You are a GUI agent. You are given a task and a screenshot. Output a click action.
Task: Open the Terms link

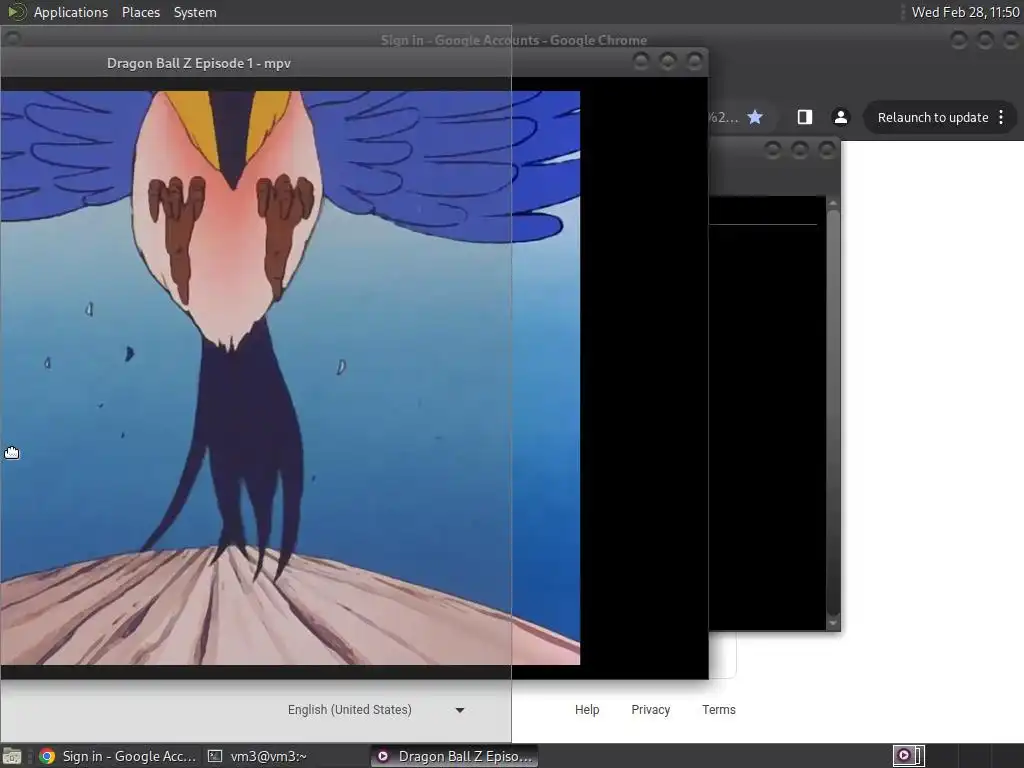718,710
